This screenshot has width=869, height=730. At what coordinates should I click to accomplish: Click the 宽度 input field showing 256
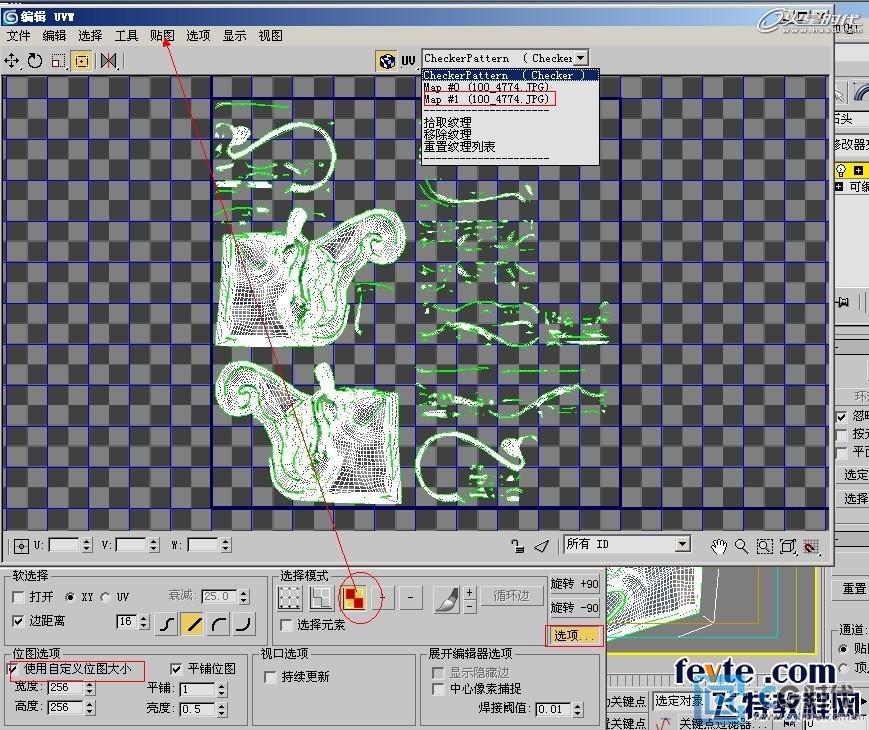tap(66, 688)
